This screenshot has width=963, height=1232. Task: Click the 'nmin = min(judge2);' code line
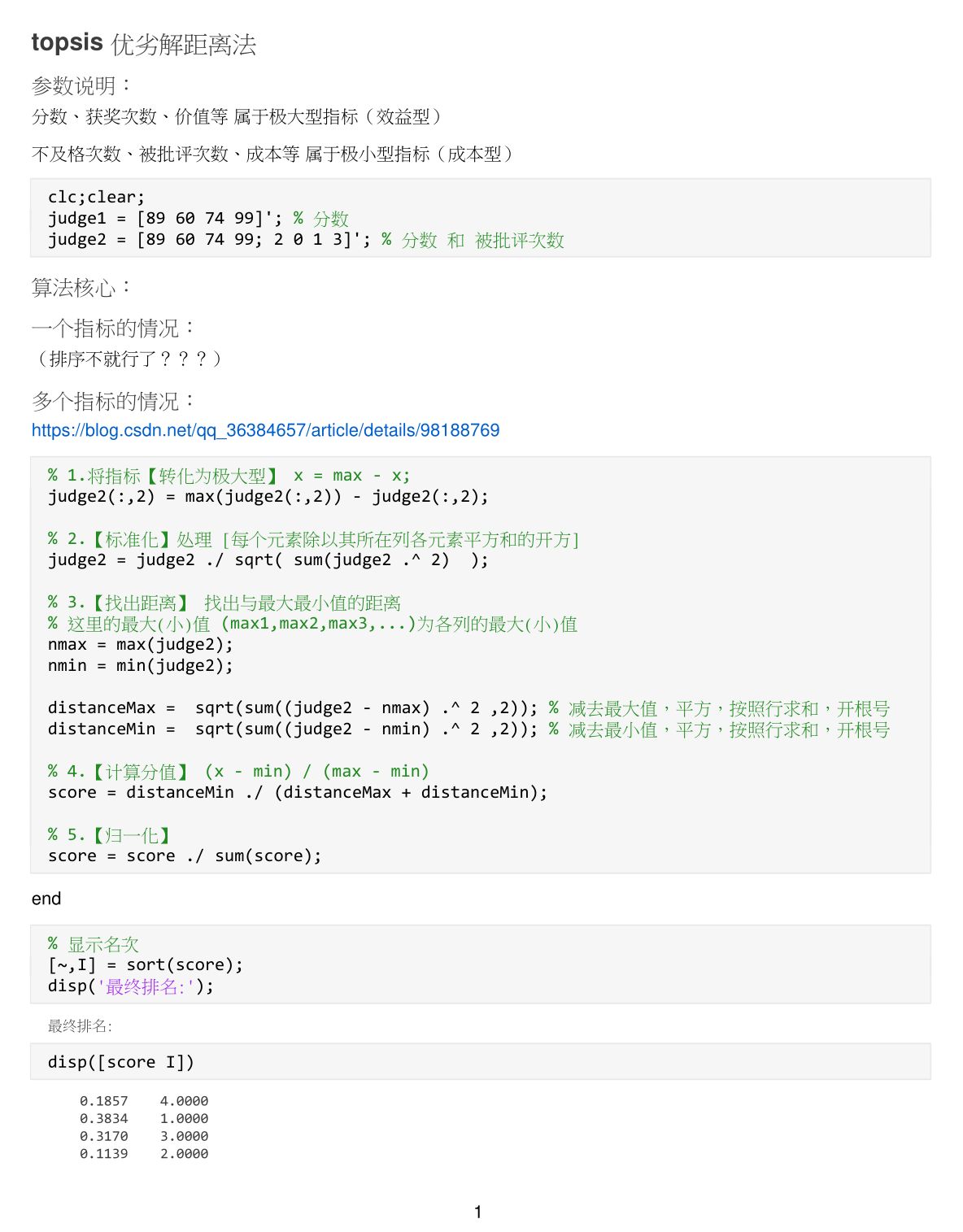[x=140, y=666]
